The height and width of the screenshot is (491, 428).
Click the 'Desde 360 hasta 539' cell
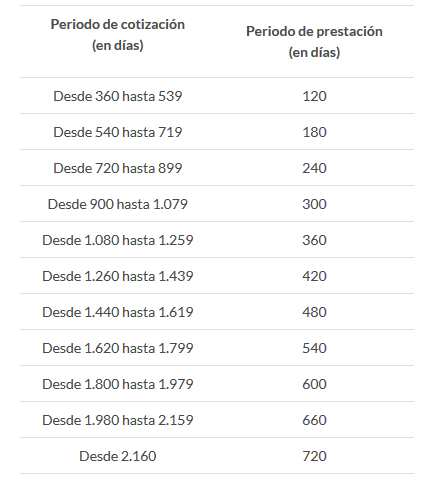pos(118,96)
